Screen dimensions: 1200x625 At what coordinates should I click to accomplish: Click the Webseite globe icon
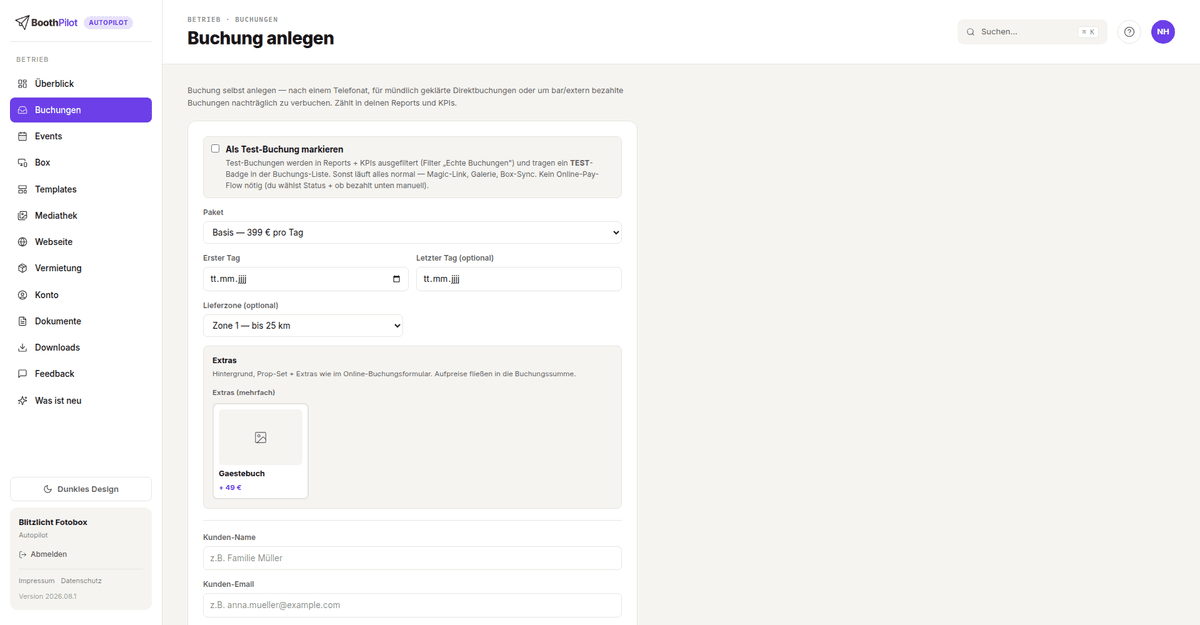23,242
